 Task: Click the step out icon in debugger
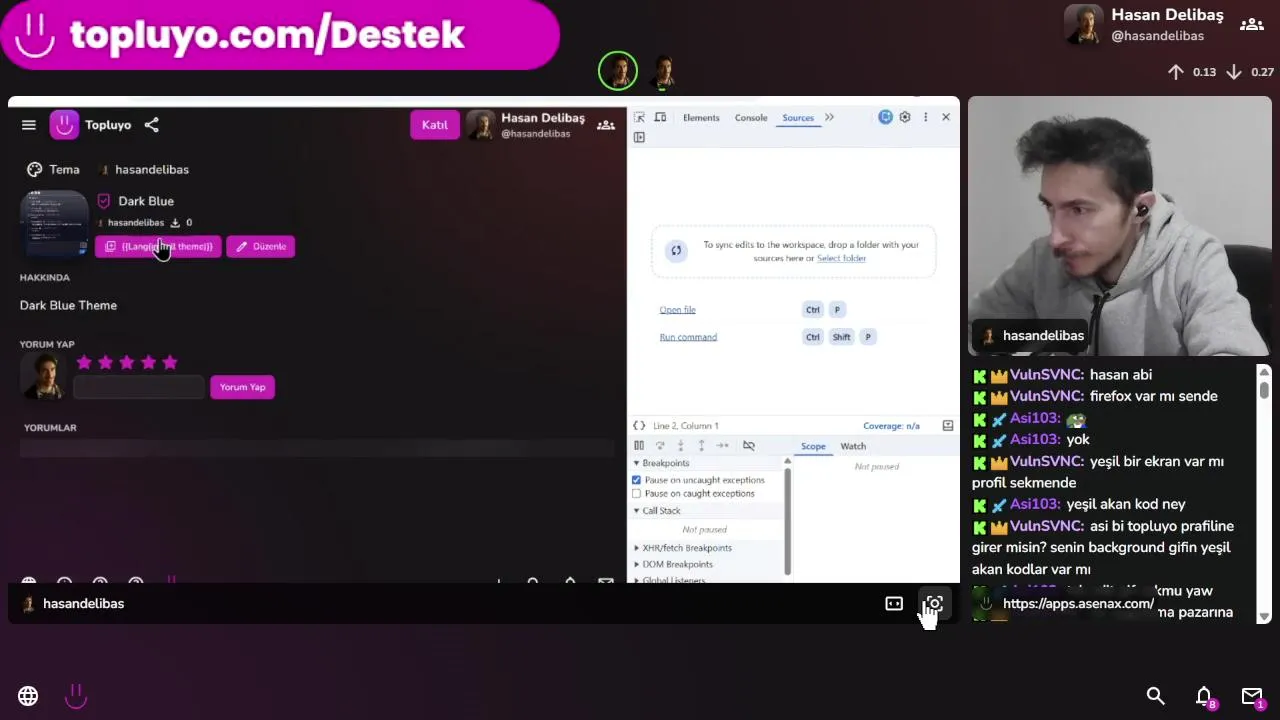701,446
